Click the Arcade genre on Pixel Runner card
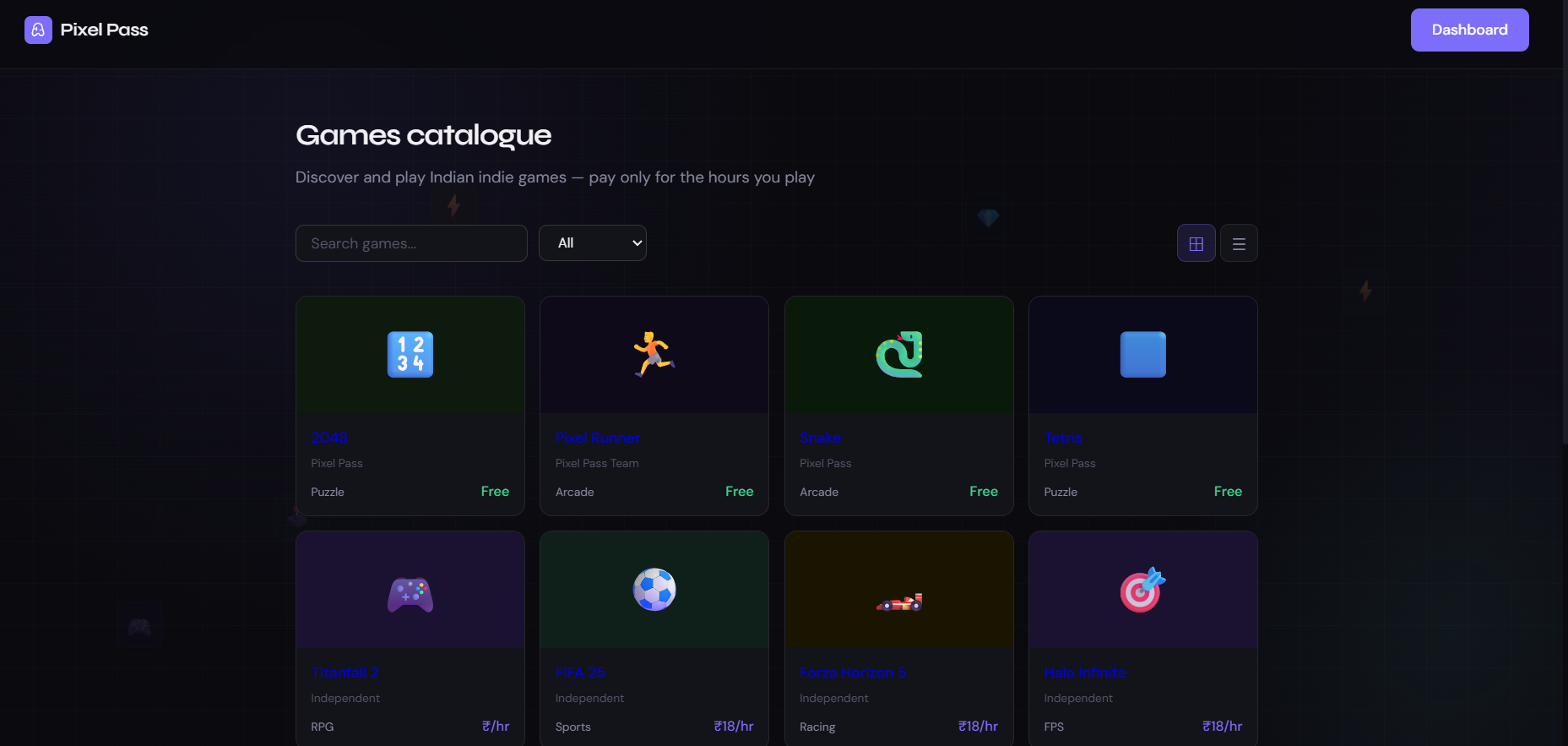 pyautogui.click(x=575, y=492)
